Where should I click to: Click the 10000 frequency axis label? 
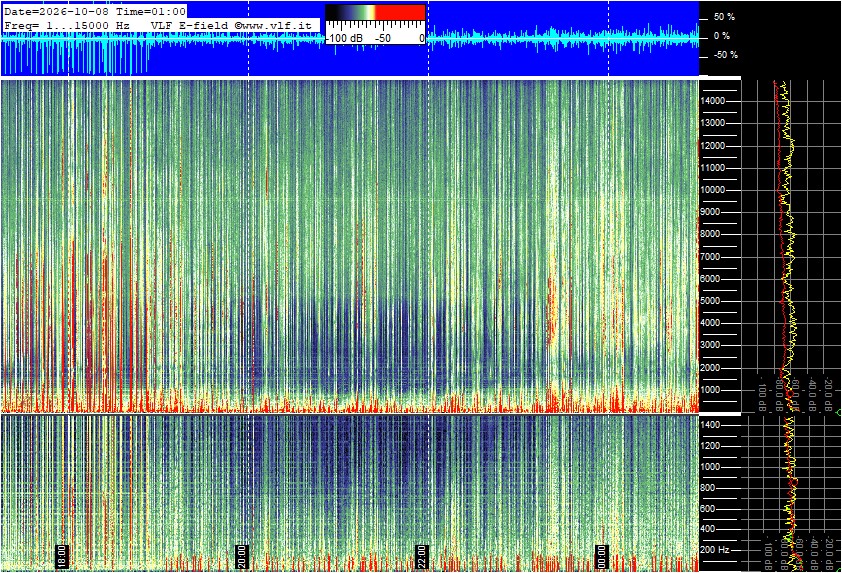pyautogui.click(x=713, y=190)
